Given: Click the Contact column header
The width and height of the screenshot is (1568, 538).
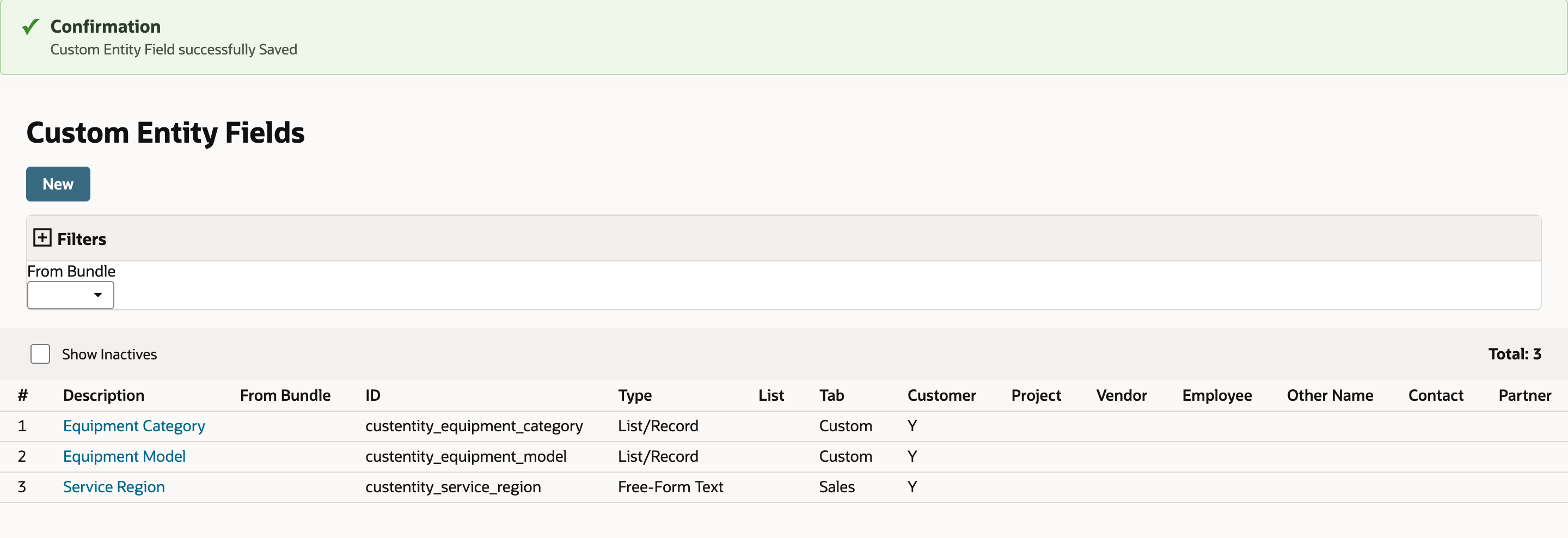Looking at the screenshot, I should tap(1435, 395).
